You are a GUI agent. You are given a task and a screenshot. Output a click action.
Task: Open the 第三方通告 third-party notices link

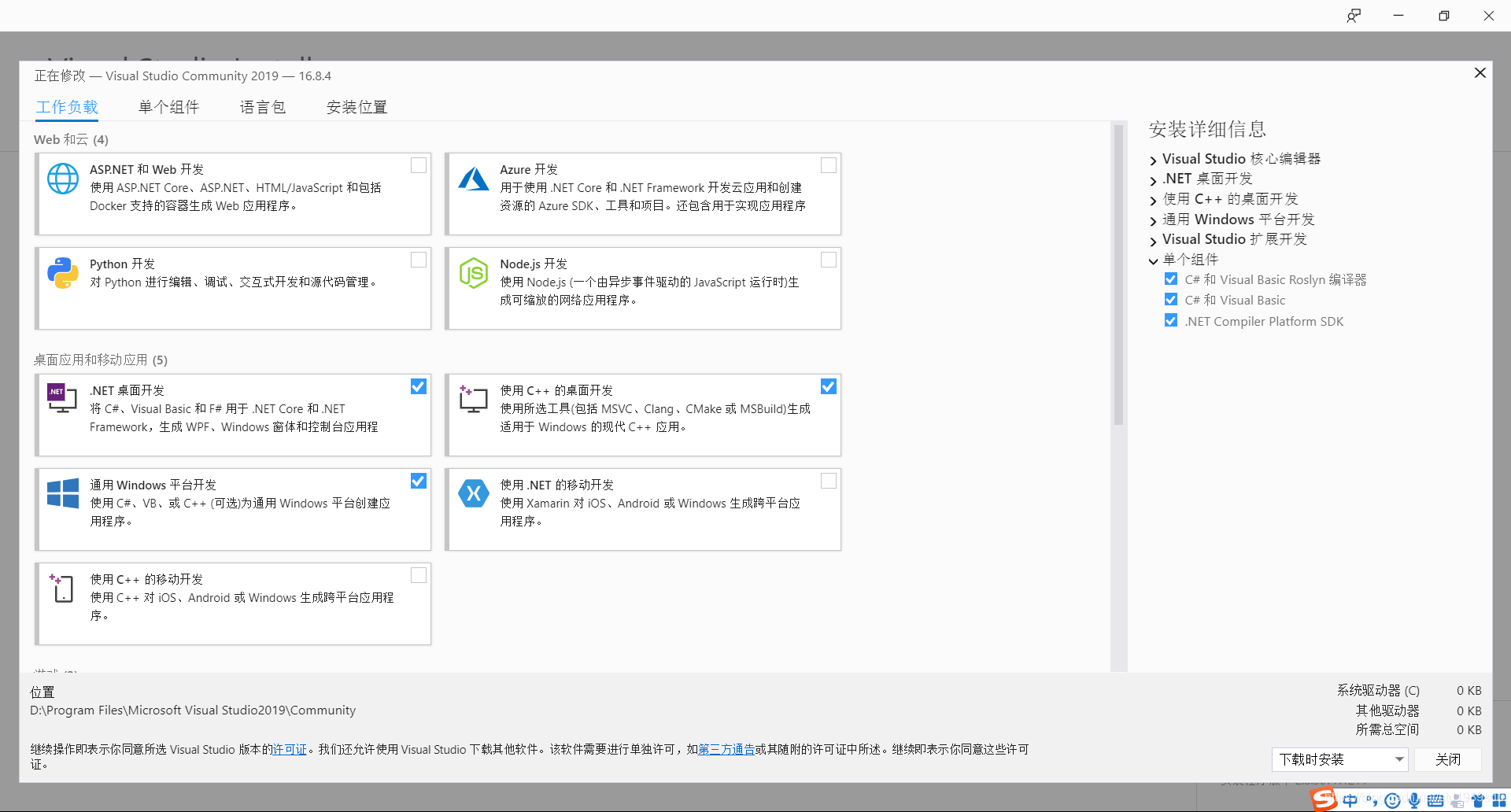coord(726,750)
